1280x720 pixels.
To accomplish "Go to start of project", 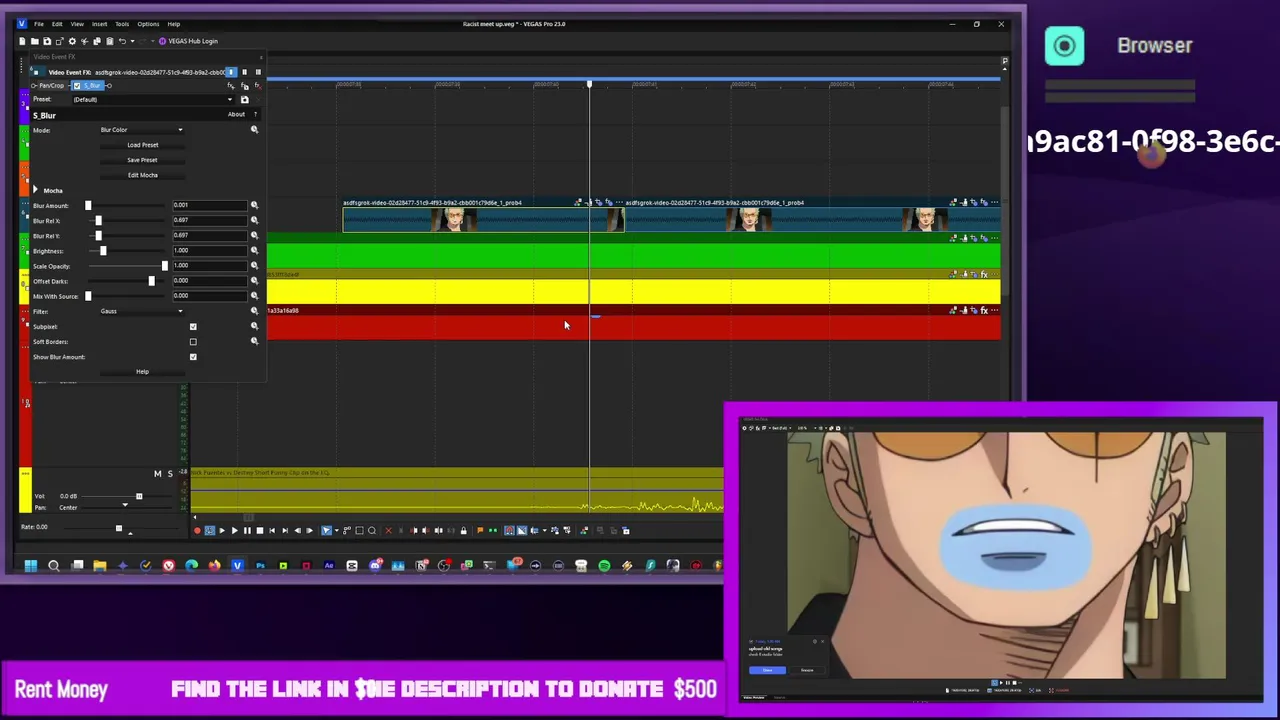I will tap(272, 530).
